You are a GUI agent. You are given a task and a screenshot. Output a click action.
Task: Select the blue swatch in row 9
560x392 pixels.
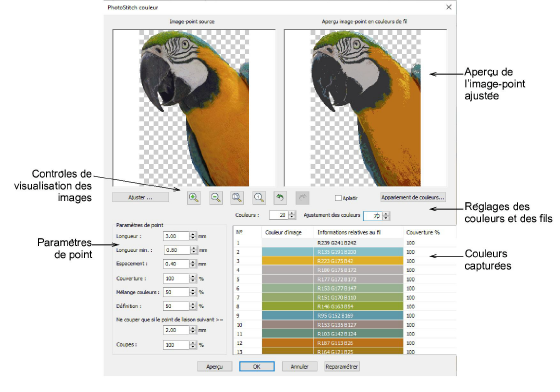[288, 316]
